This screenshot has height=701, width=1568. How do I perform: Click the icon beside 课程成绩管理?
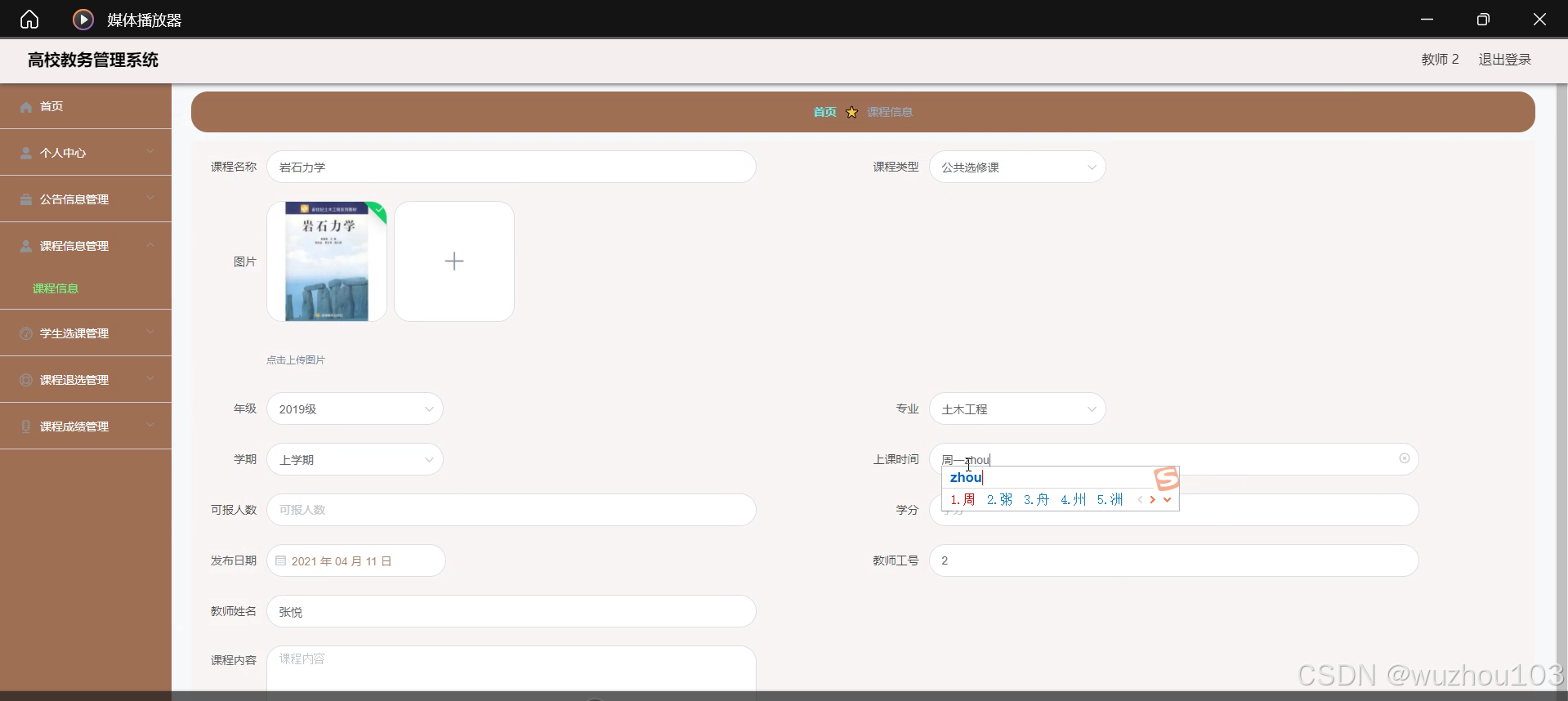(x=26, y=426)
